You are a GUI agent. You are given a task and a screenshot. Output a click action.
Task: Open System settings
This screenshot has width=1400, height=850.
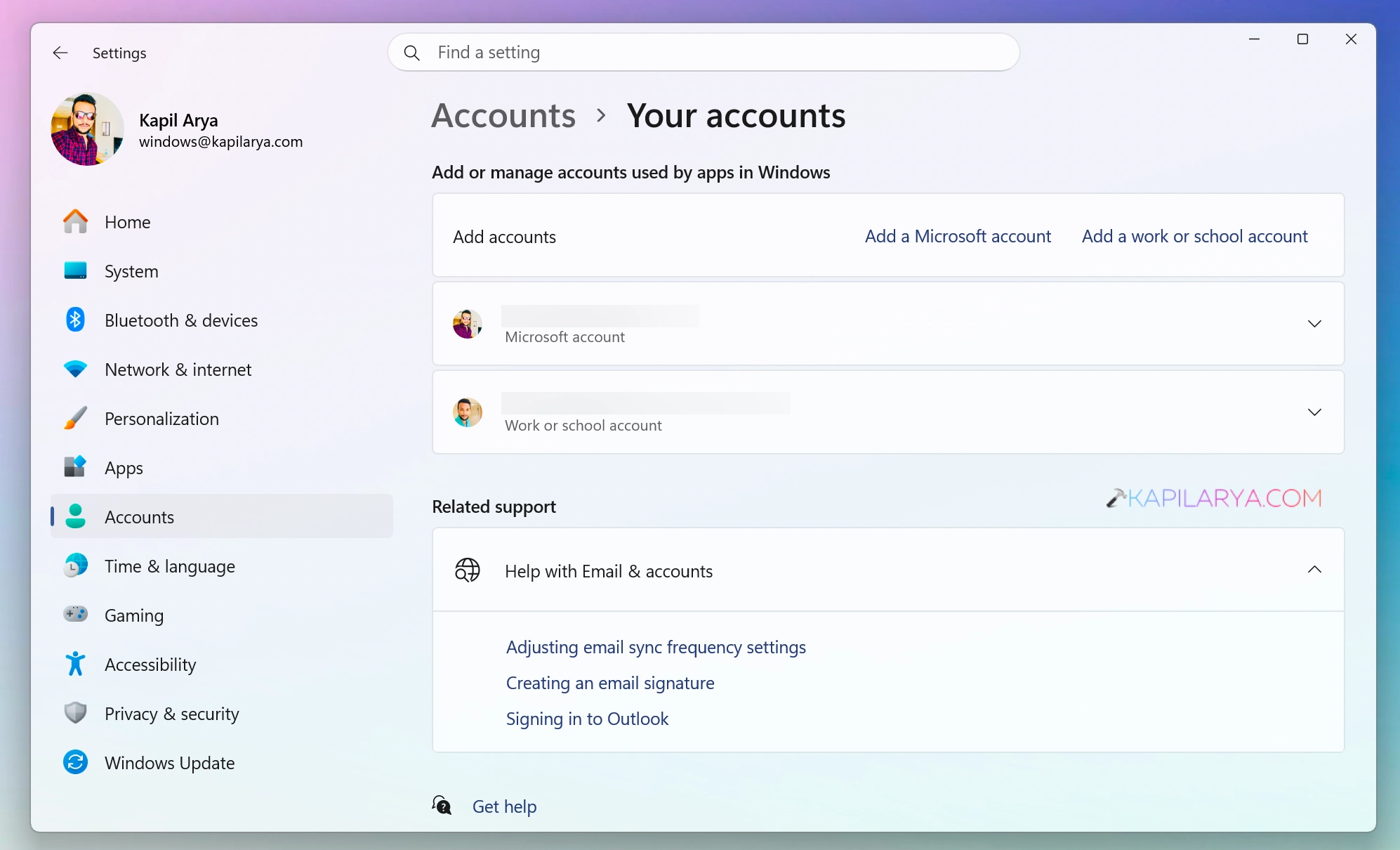pyautogui.click(x=222, y=271)
